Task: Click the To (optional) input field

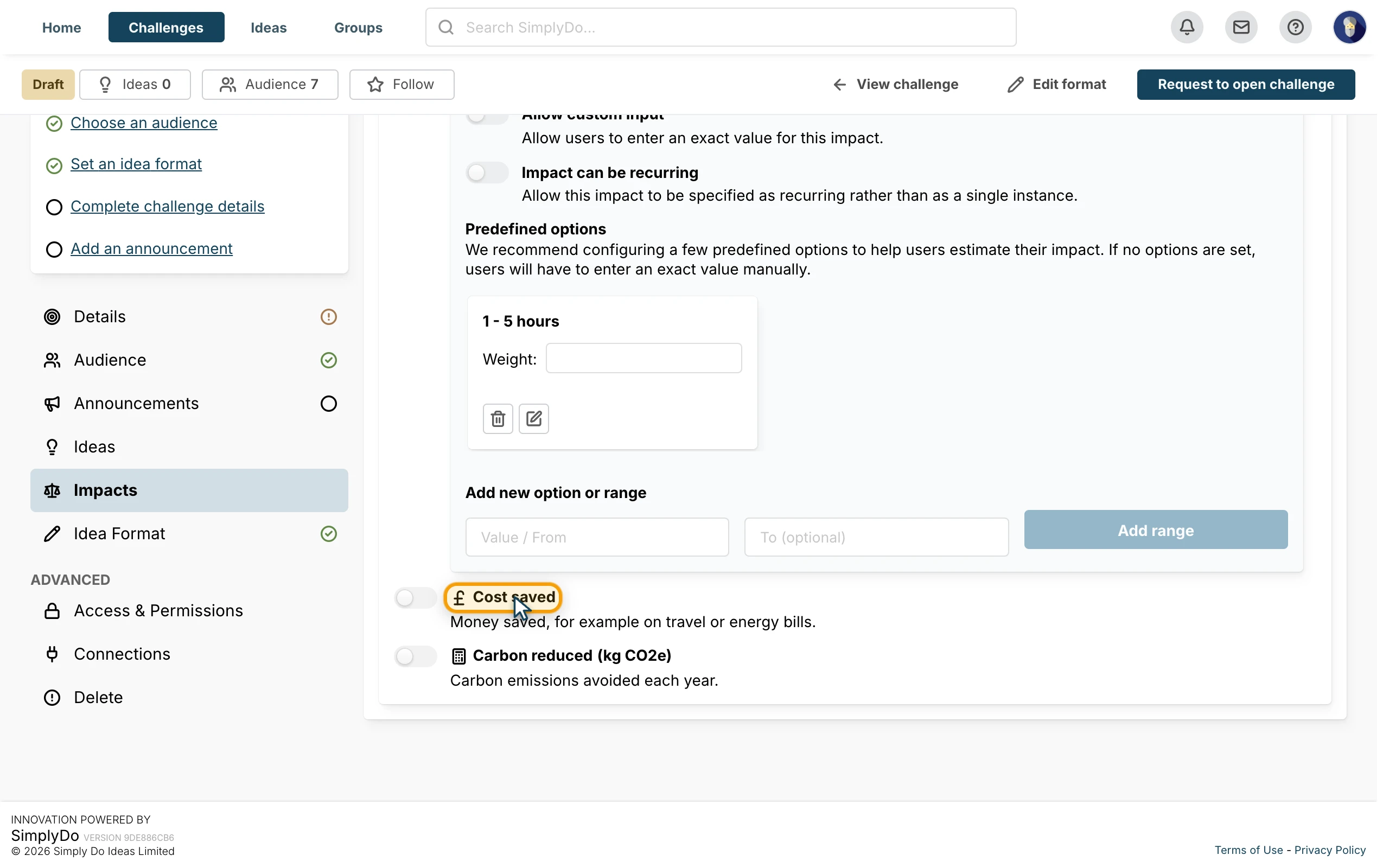Action: coord(876,537)
